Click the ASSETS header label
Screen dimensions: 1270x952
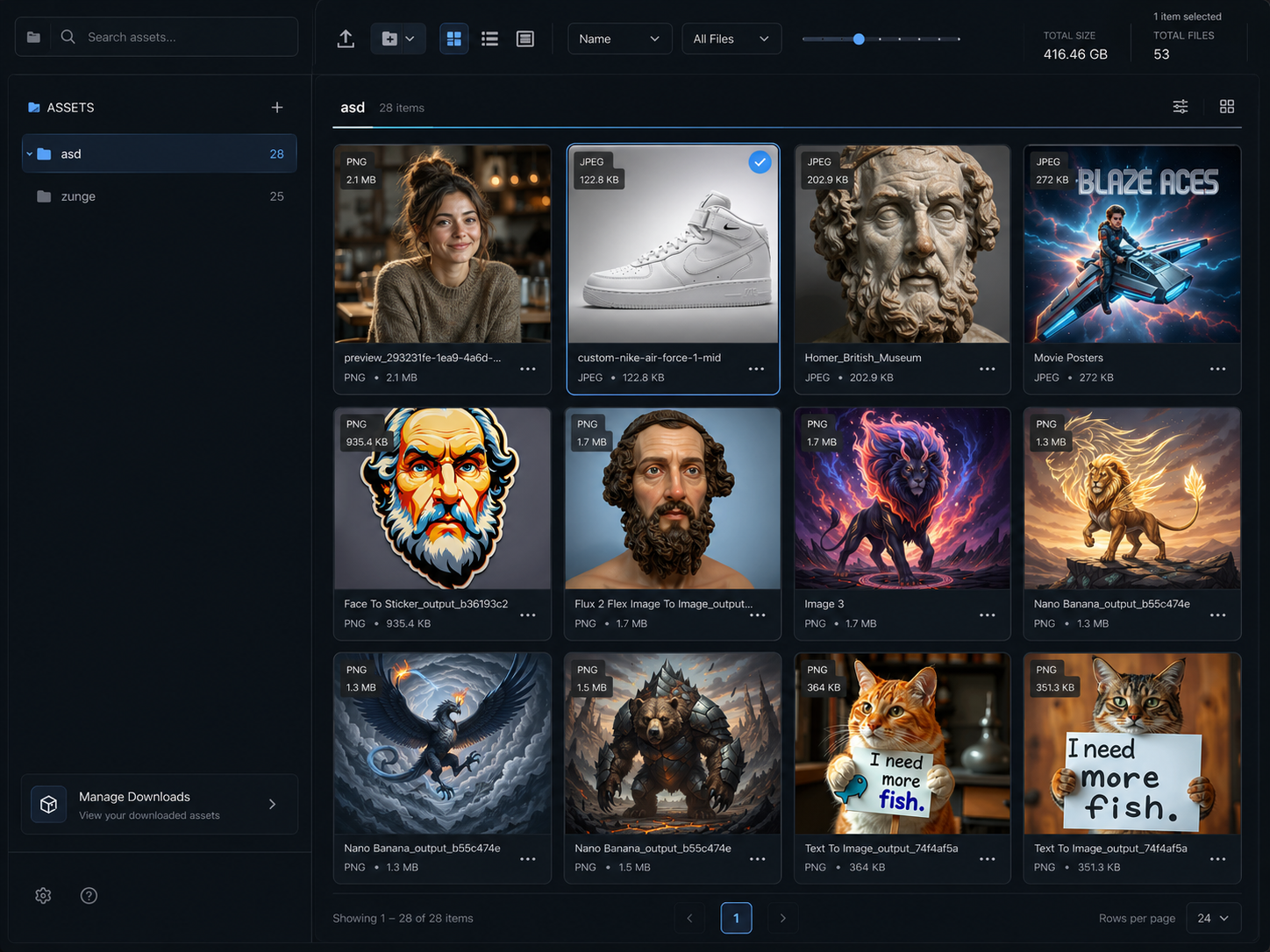click(x=70, y=107)
